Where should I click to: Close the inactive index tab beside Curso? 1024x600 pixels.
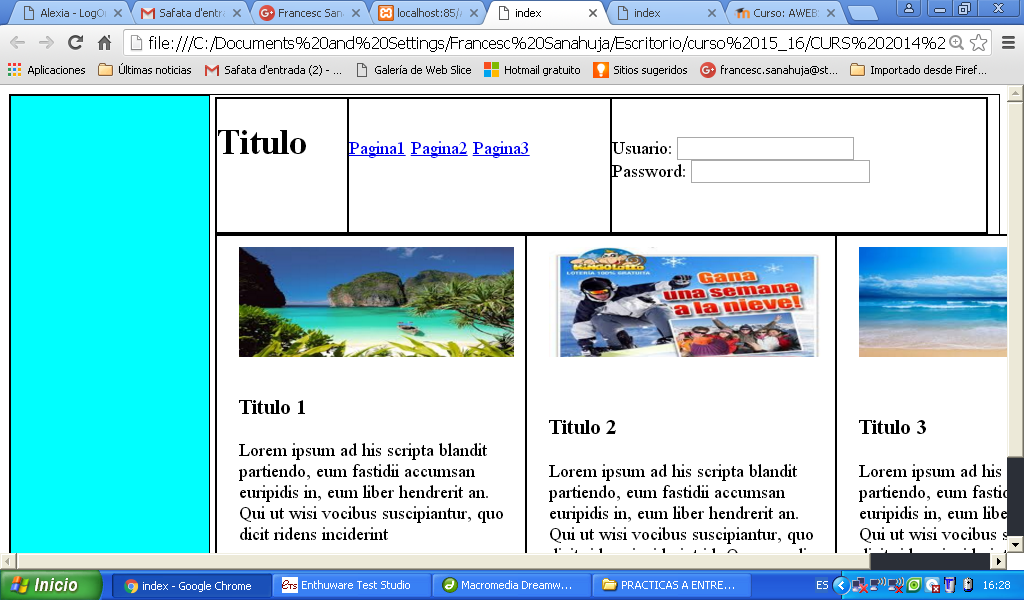coord(712,13)
